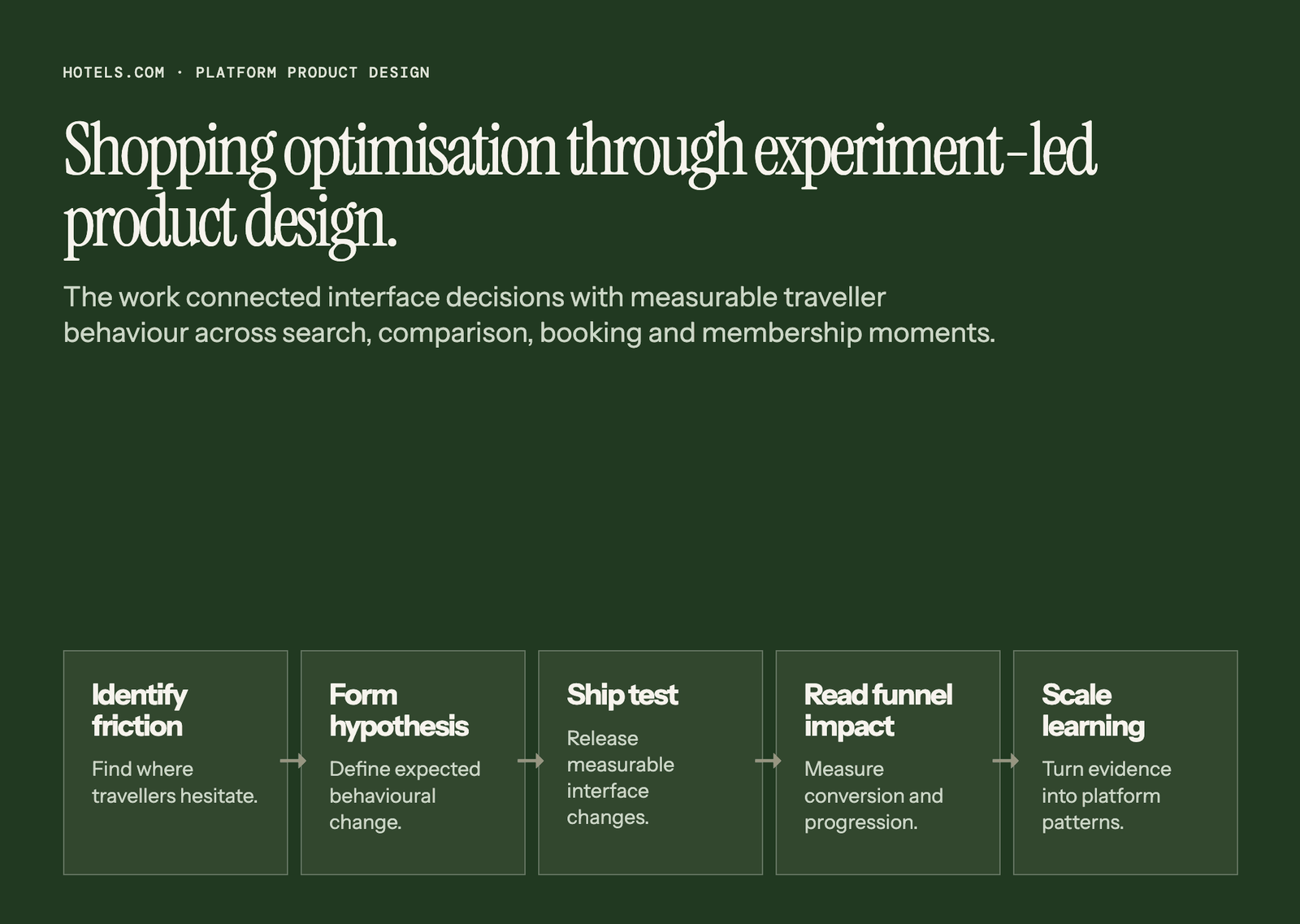Select the Form hypothesis heading
The height and width of the screenshot is (924, 1300).
click(399, 710)
